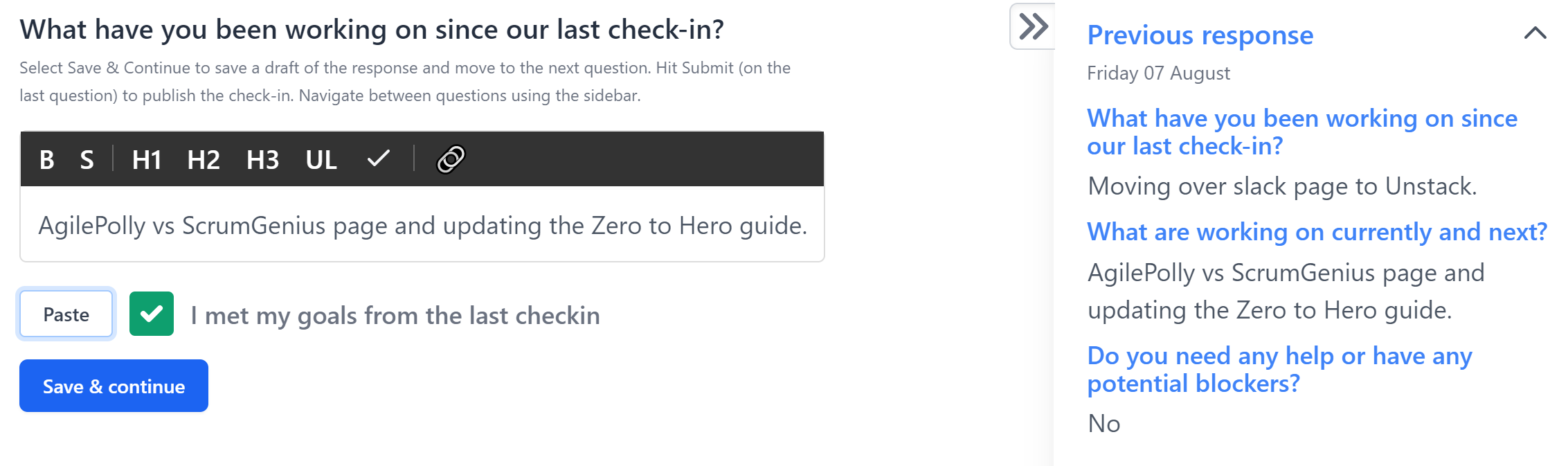Format text as Heading 1
The height and width of the screenshot is (466, 1568).
[146, 160]
